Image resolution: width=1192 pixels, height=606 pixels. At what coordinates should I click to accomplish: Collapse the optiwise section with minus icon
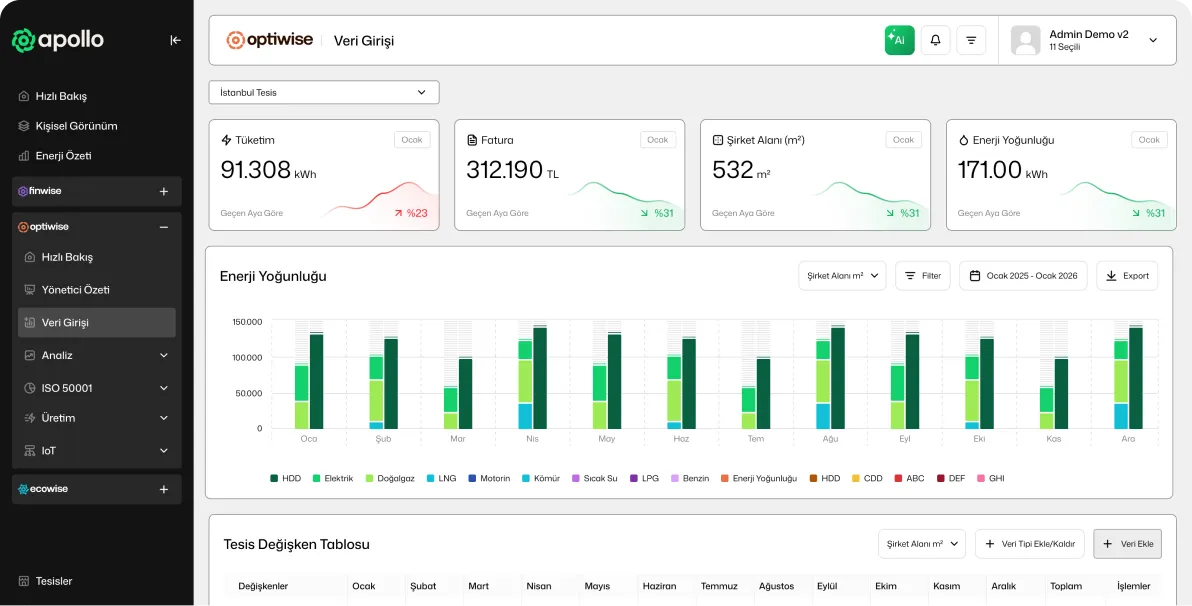pyautogui.click(x=164, y=227)
